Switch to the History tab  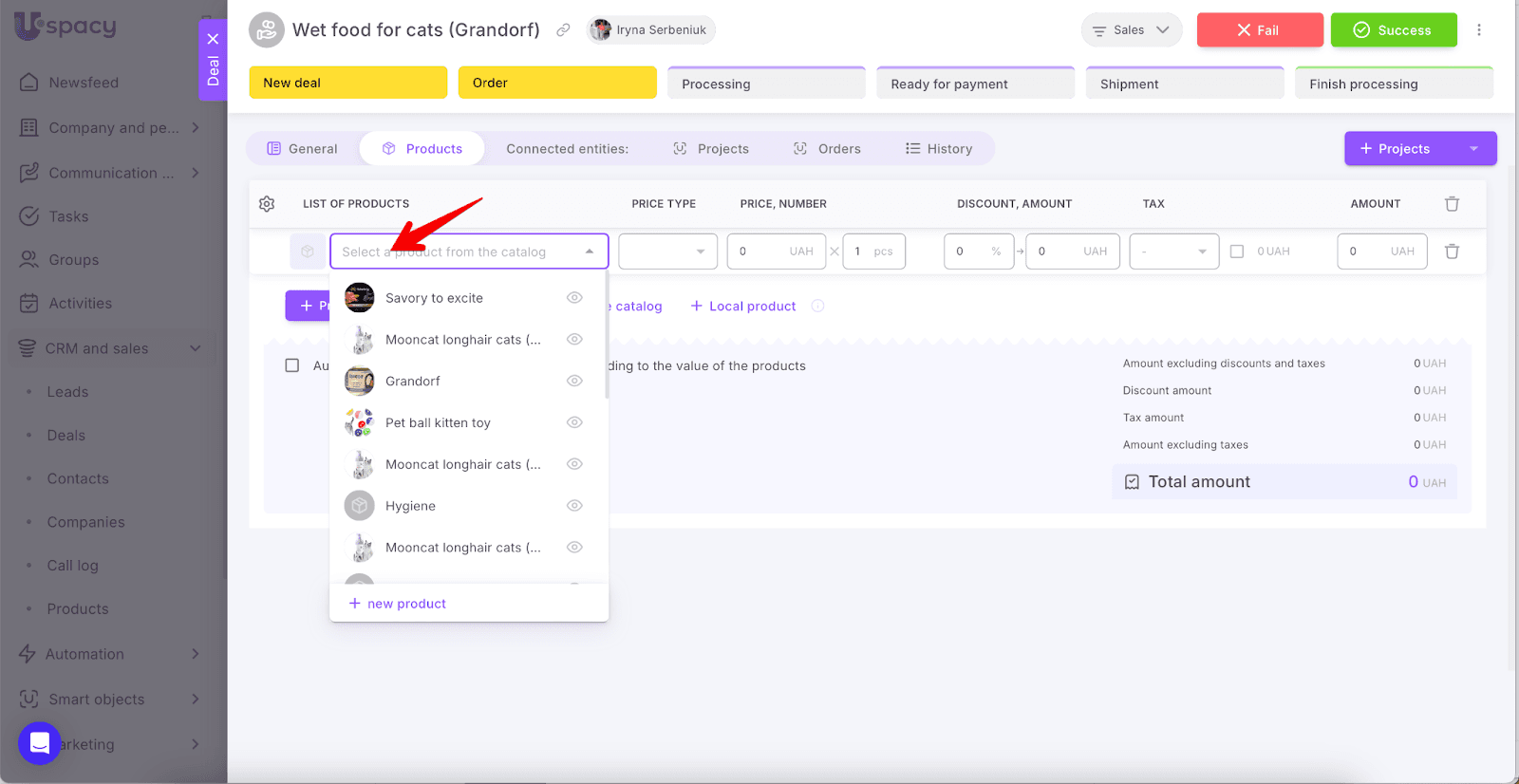[939, 149]
